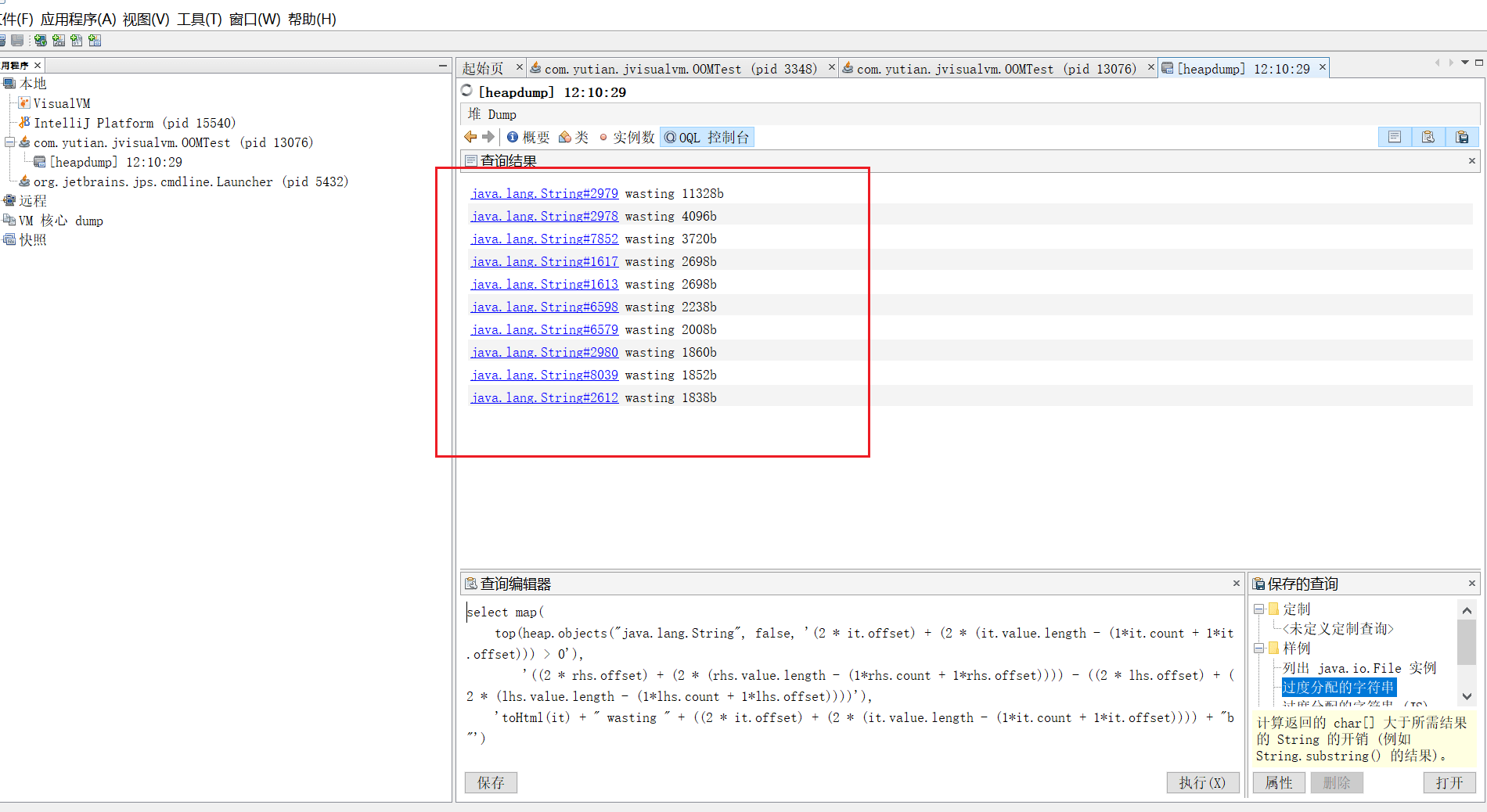The width and height of the screenshot is (1487, 812).
Task: Collapse the 定制 folder in saved queries
Action: click(x=1258, y=609)
